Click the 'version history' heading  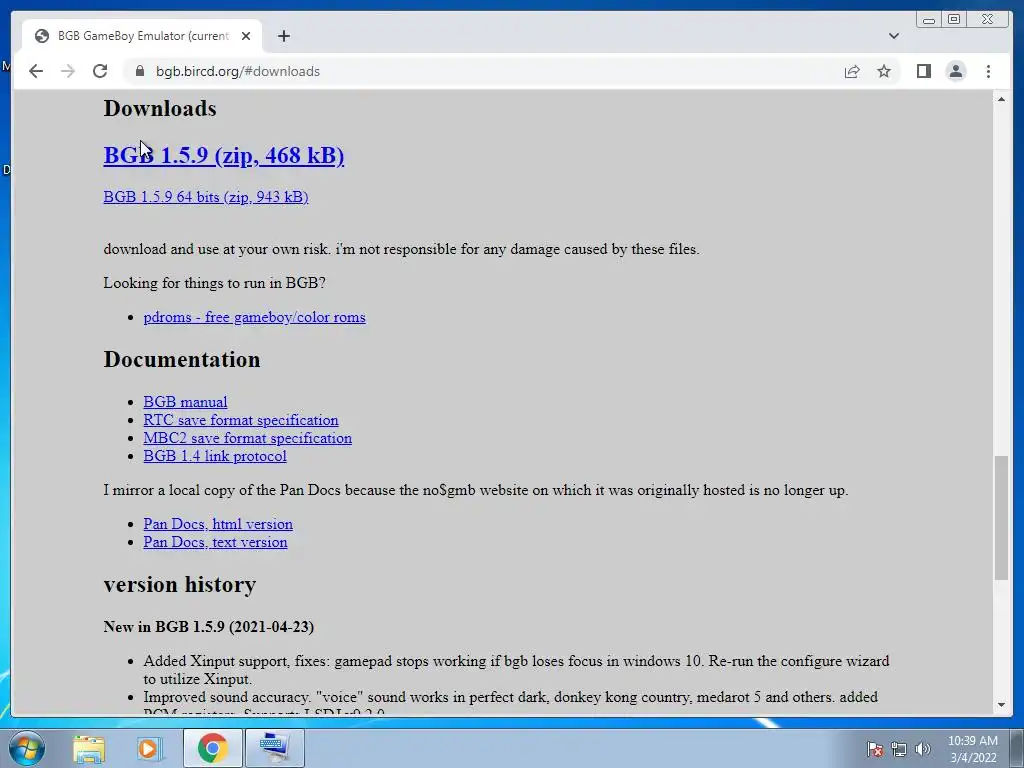tap(180, 584)
